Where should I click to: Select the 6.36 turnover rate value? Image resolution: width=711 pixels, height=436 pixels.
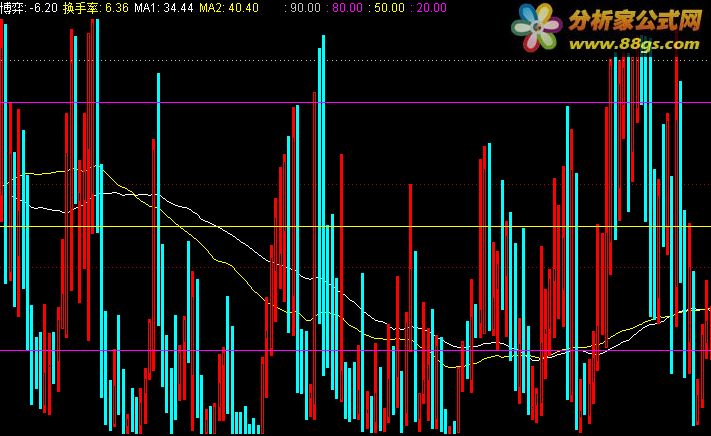click(117, 8)
